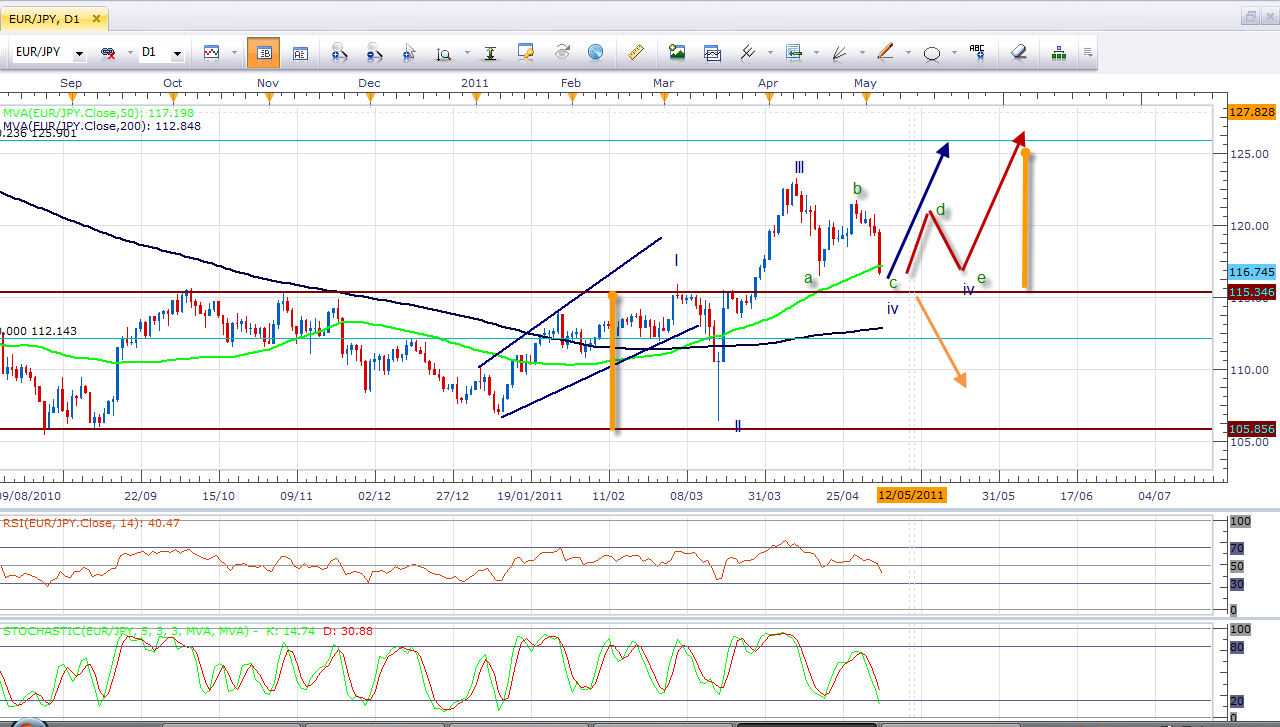Open the toolbar overflow options arrow
Image resolution: width=1280 pixels, height=727 pixels.
tap(1087, 53)
